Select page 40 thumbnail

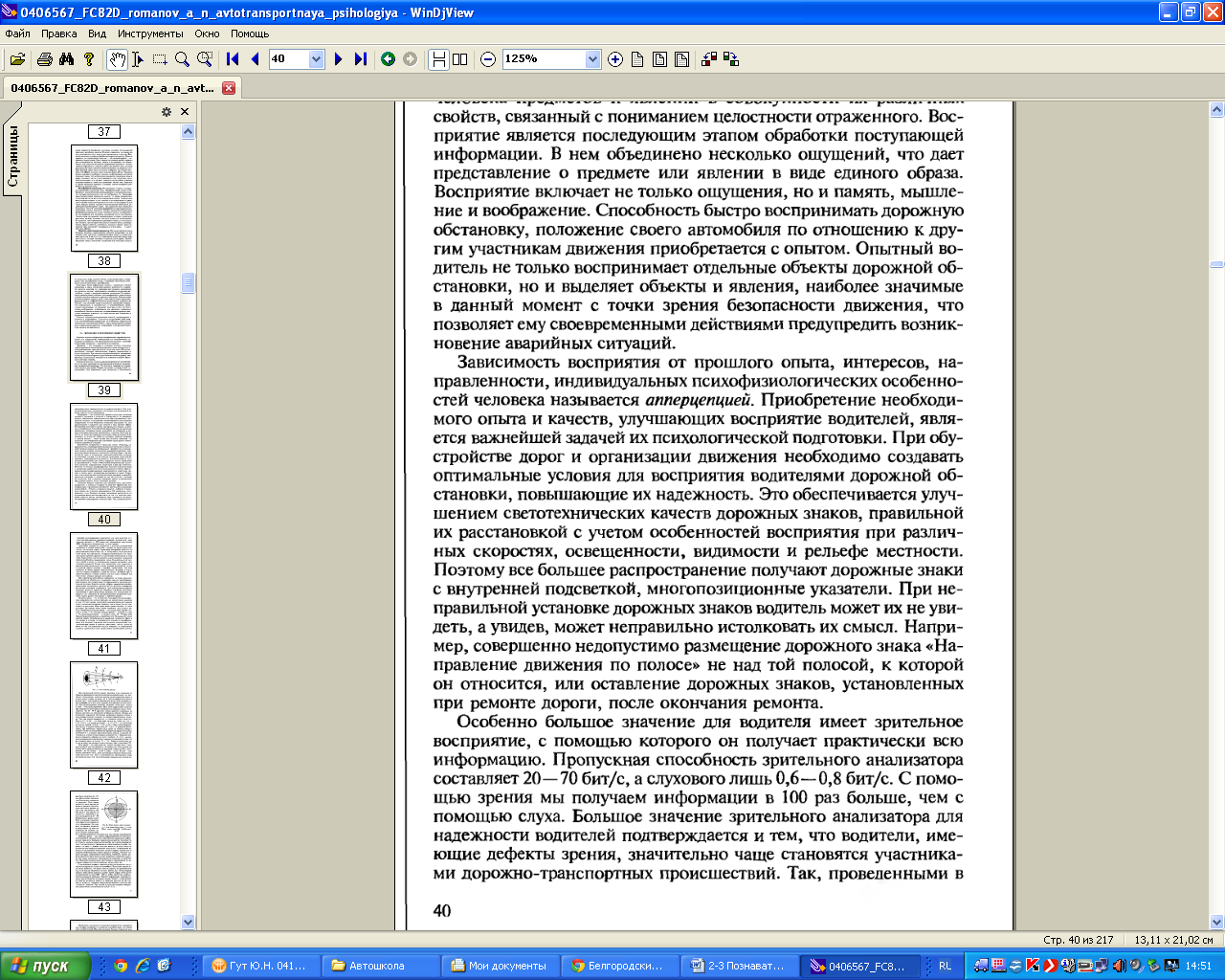coord(104,457)
